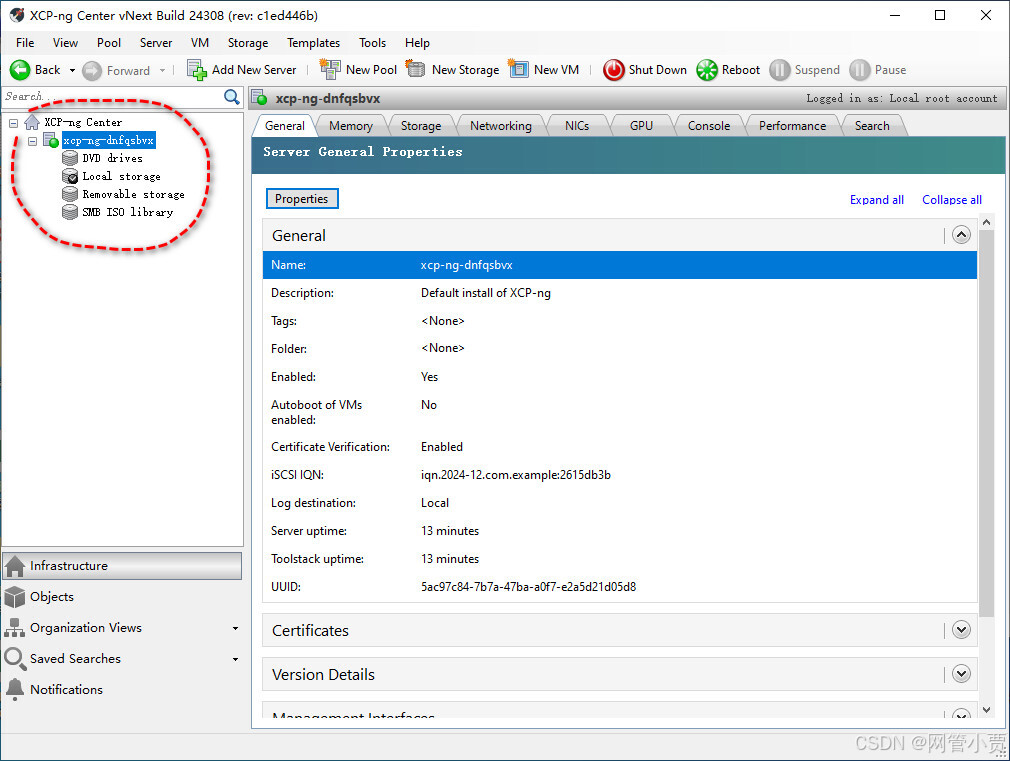Select the UUID value row
1010x761 pixels.
[620, 586]
